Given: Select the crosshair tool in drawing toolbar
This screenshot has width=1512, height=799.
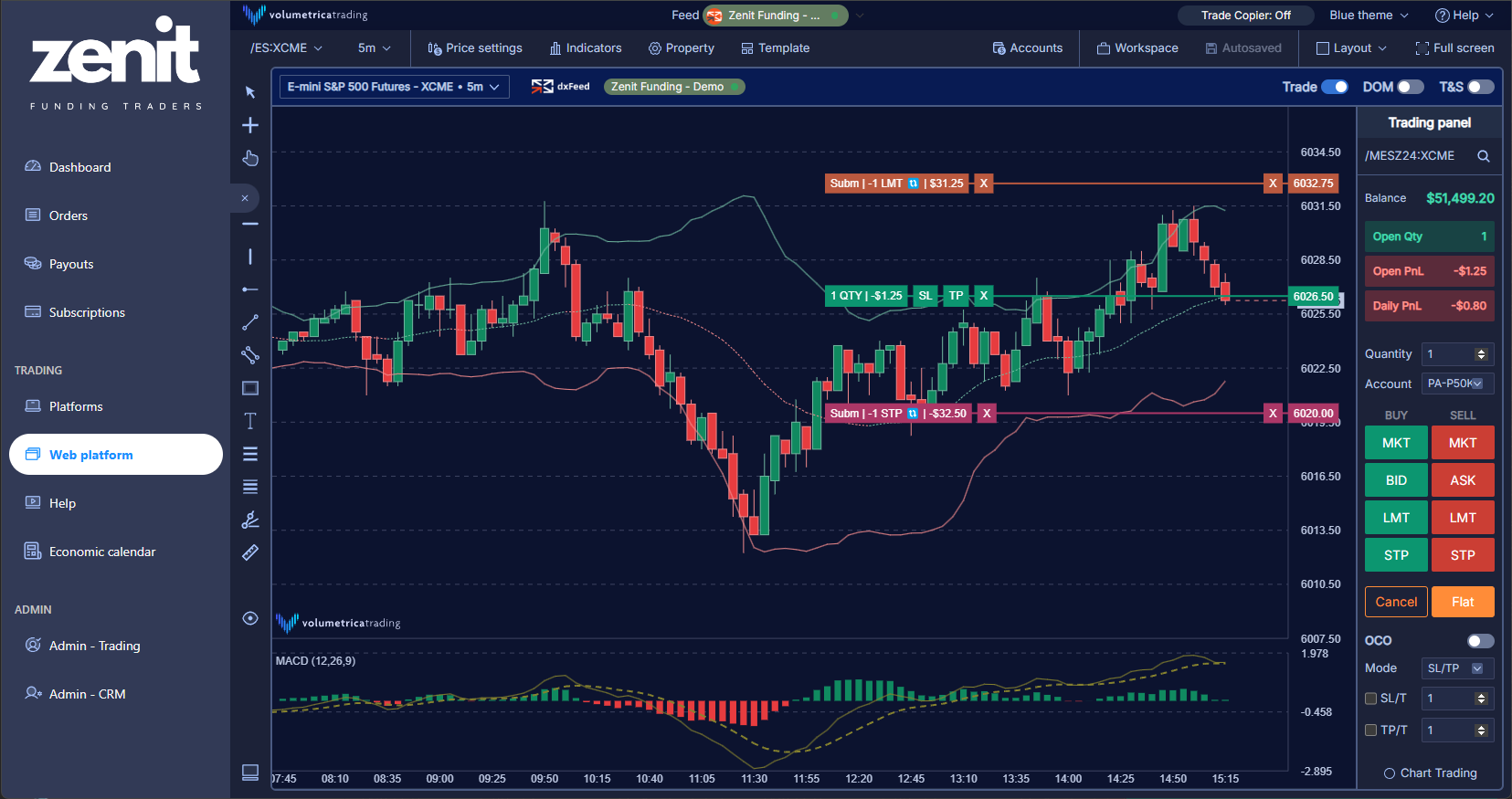Looking at the screenshot, I should tap(250, 125).
